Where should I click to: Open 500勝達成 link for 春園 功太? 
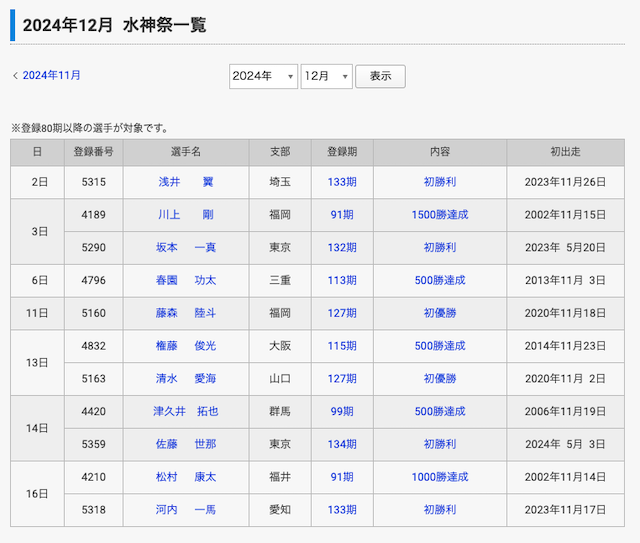click(440, 280)
